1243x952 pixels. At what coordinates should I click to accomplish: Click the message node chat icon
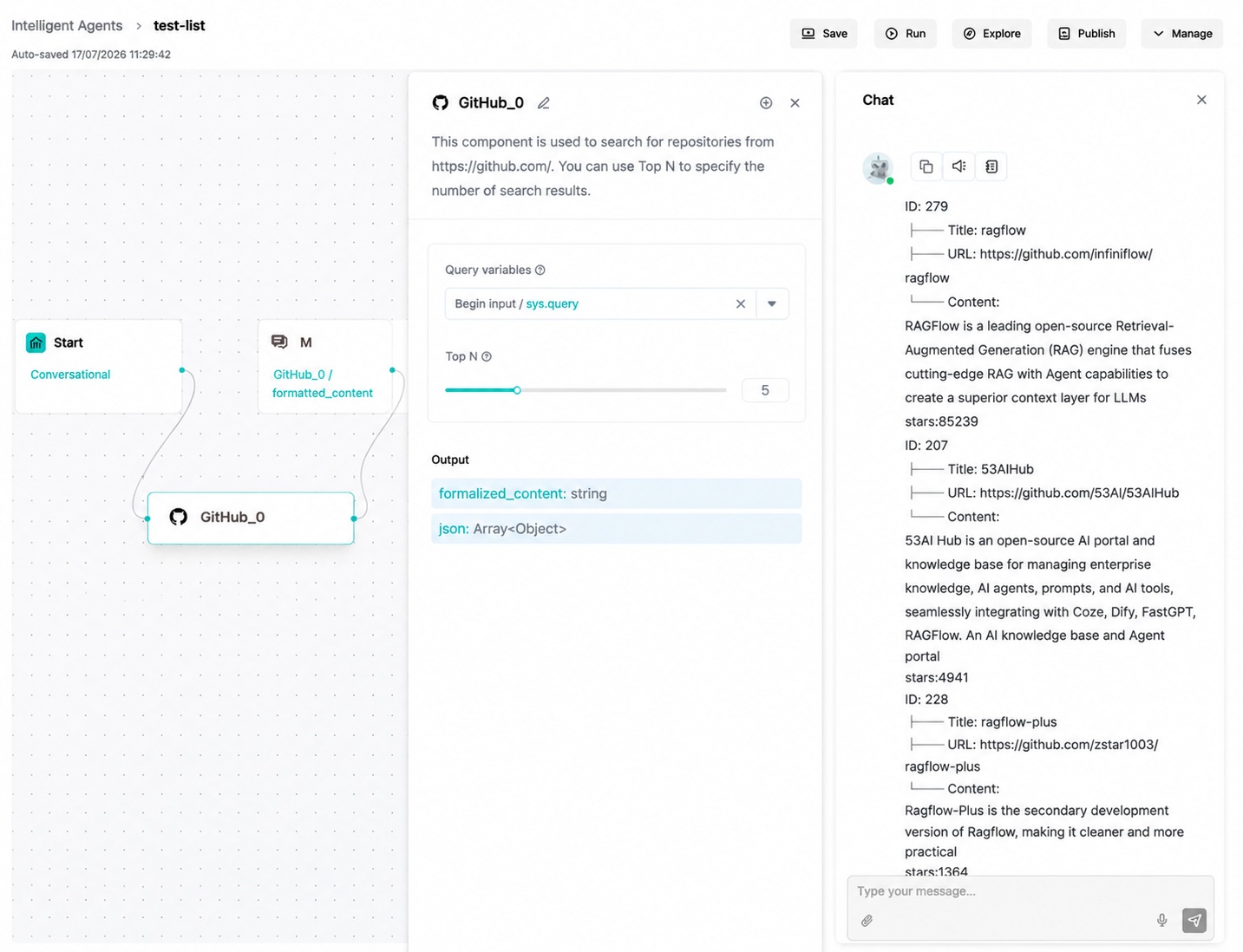[279, 342]
